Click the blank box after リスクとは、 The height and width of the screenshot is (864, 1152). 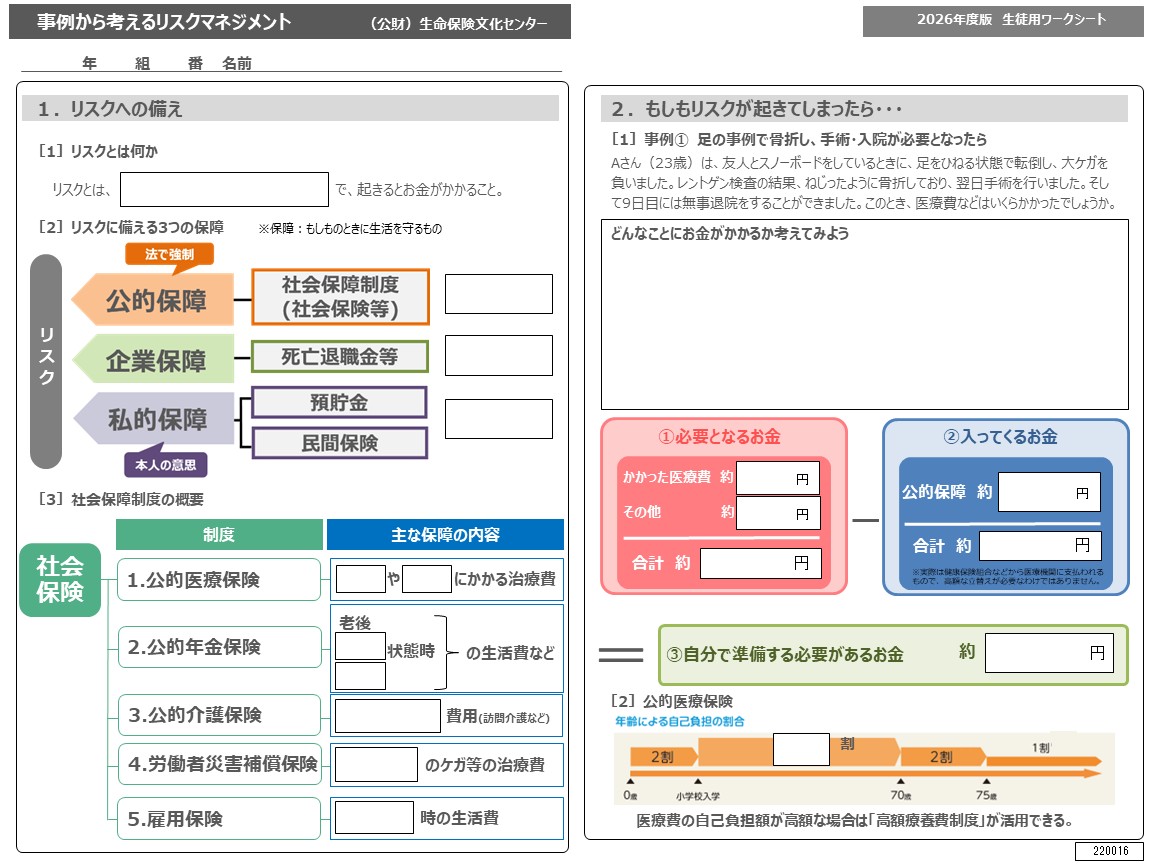pyautogui.click(x=224, y=189)
